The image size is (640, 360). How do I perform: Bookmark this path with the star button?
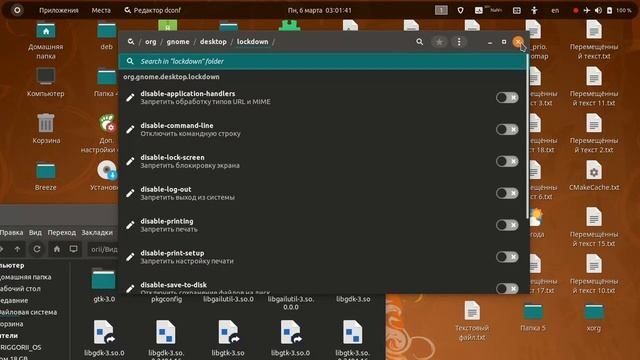tap(439, 42)
